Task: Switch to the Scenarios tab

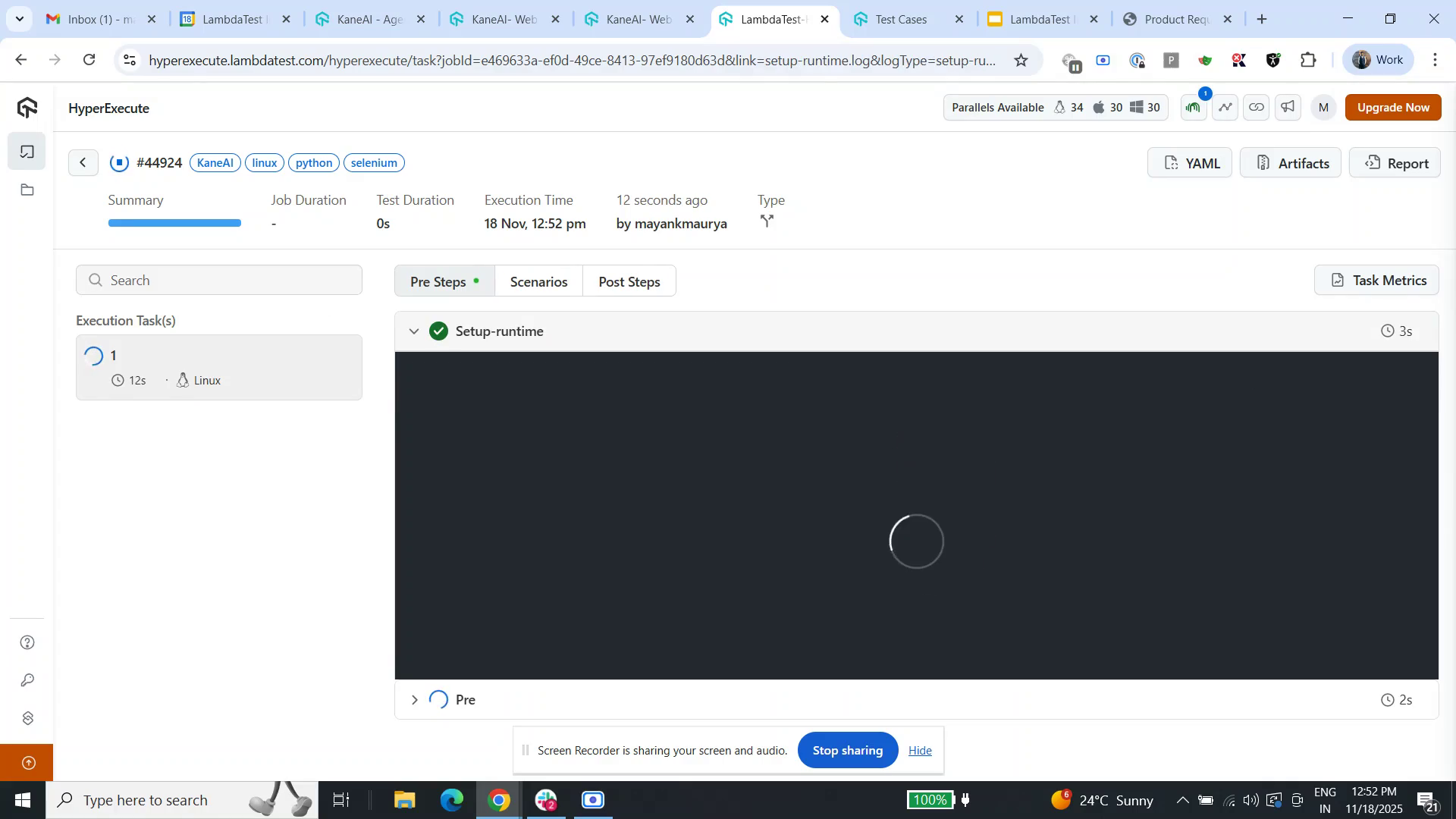Action: pos(538,281)
